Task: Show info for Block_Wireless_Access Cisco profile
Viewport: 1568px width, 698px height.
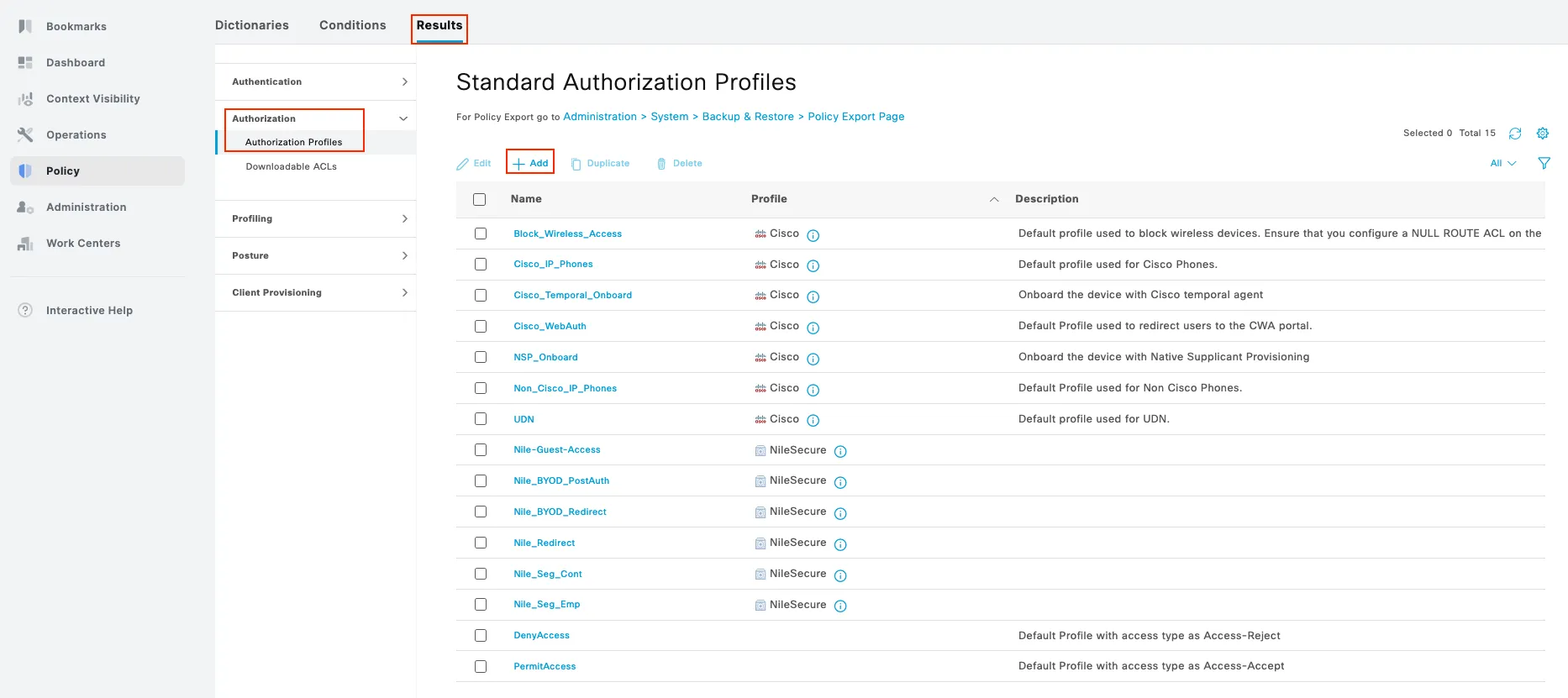Action: click(x=813, y=235)
